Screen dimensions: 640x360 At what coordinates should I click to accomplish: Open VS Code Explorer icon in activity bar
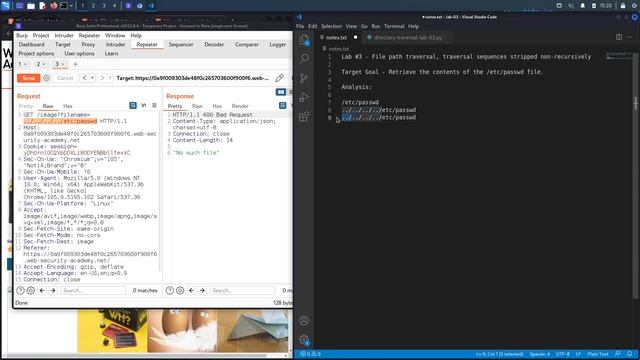click(x=304, y=40)
